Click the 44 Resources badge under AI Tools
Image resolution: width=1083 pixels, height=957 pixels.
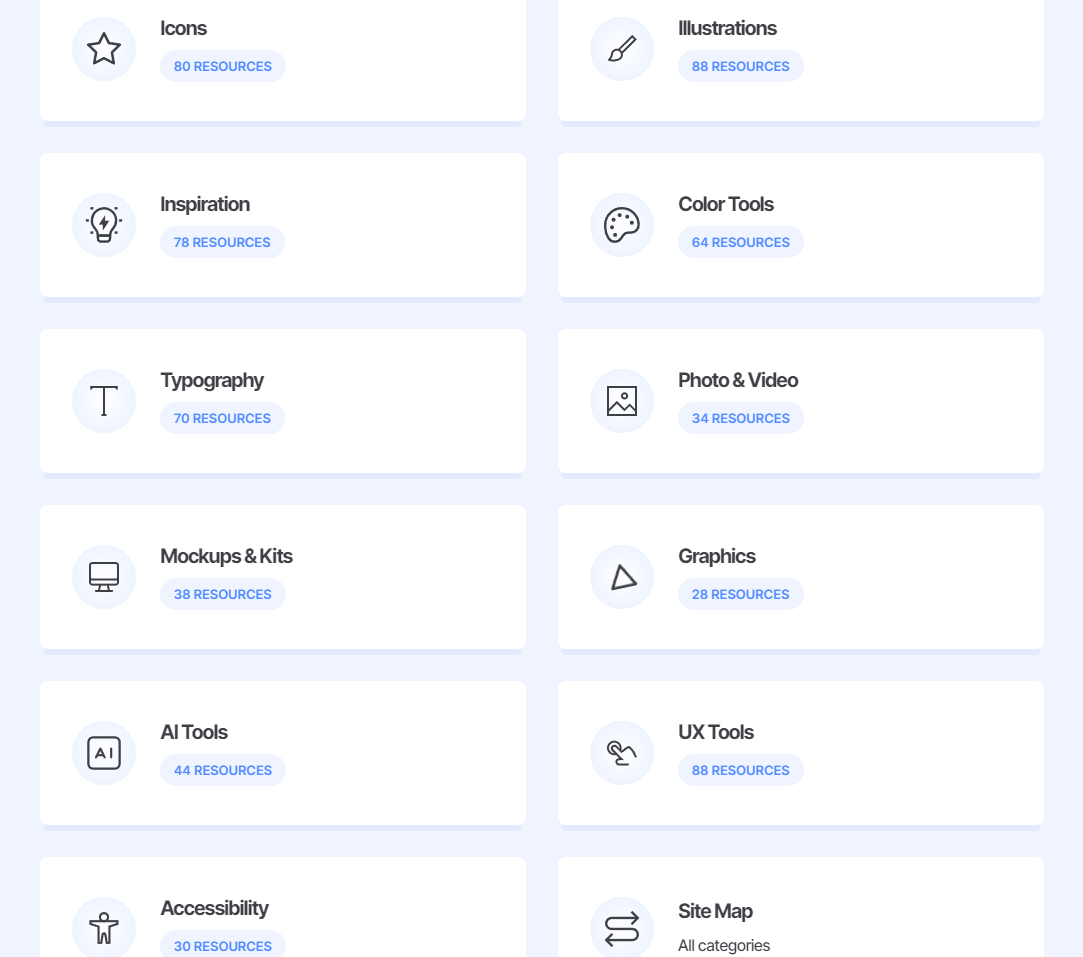(x=223, y=770)
